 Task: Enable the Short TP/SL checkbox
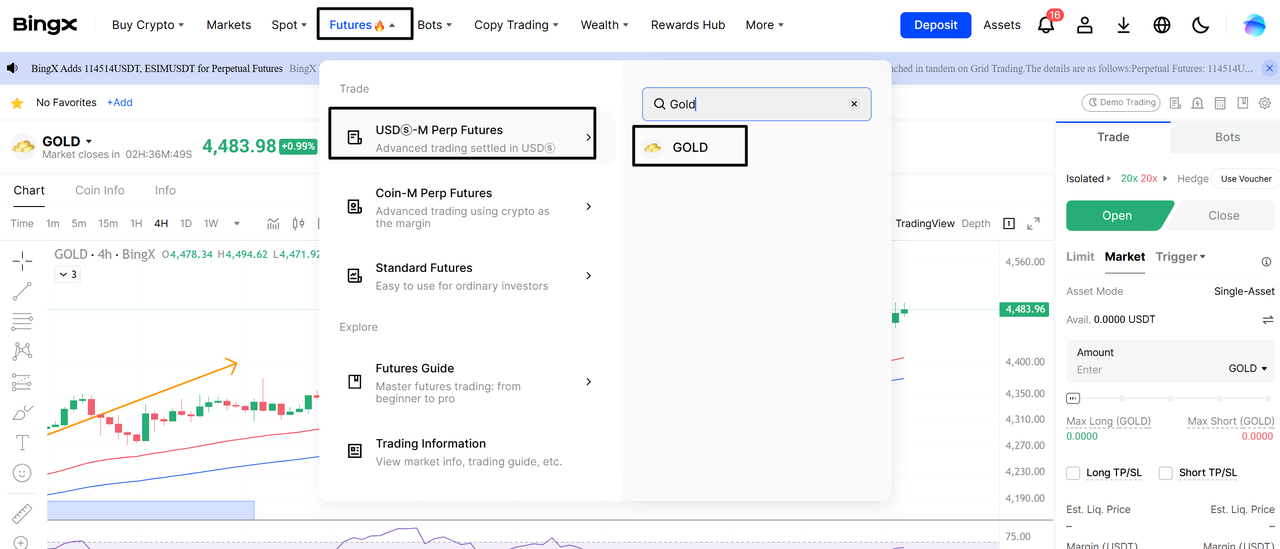click(x=1165, y=473)
